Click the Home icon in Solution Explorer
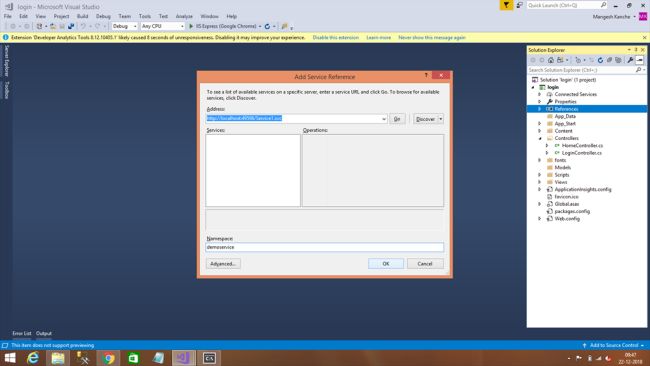 click(551, 60)
